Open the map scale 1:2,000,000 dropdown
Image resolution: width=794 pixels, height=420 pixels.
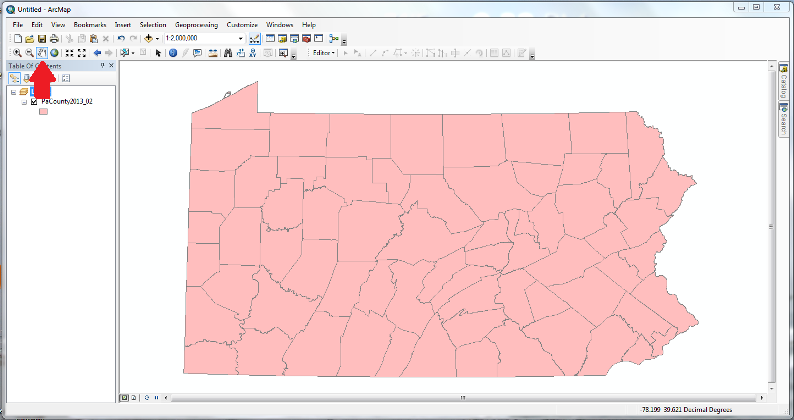pos(241,39)
